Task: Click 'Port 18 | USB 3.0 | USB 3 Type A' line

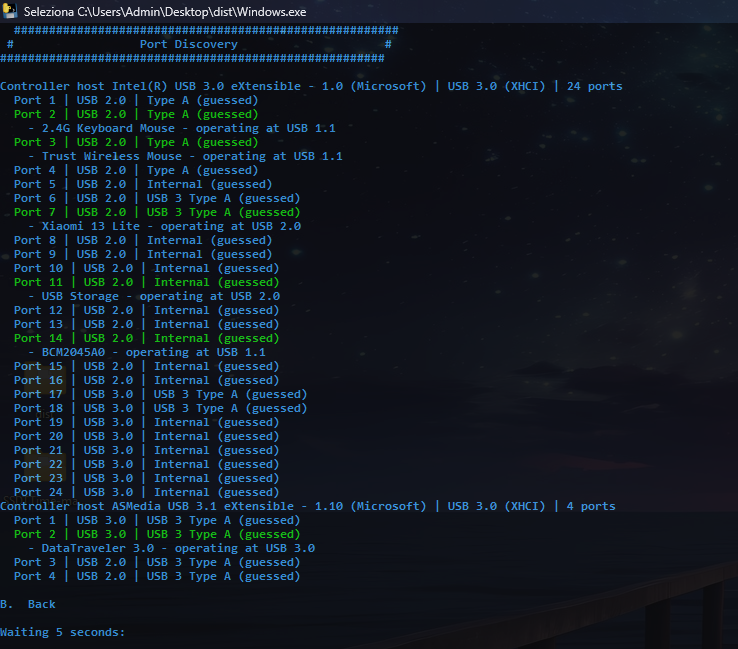Action: click(160, 408)
